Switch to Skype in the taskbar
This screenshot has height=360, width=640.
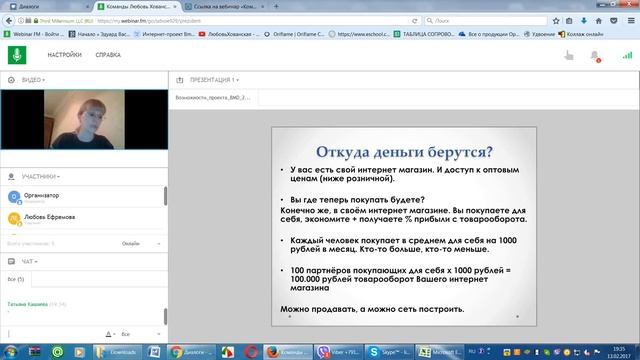click(x=388, y=352)
